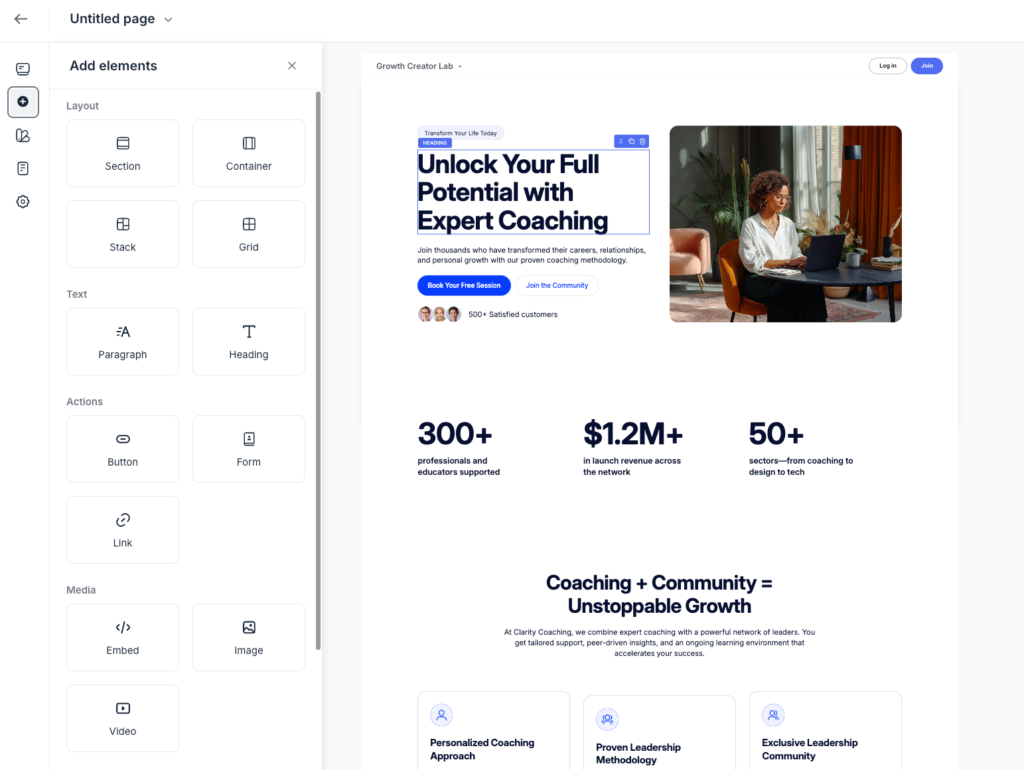
Task: Select the add elements plus icon
Action: [x=23, y=102]
